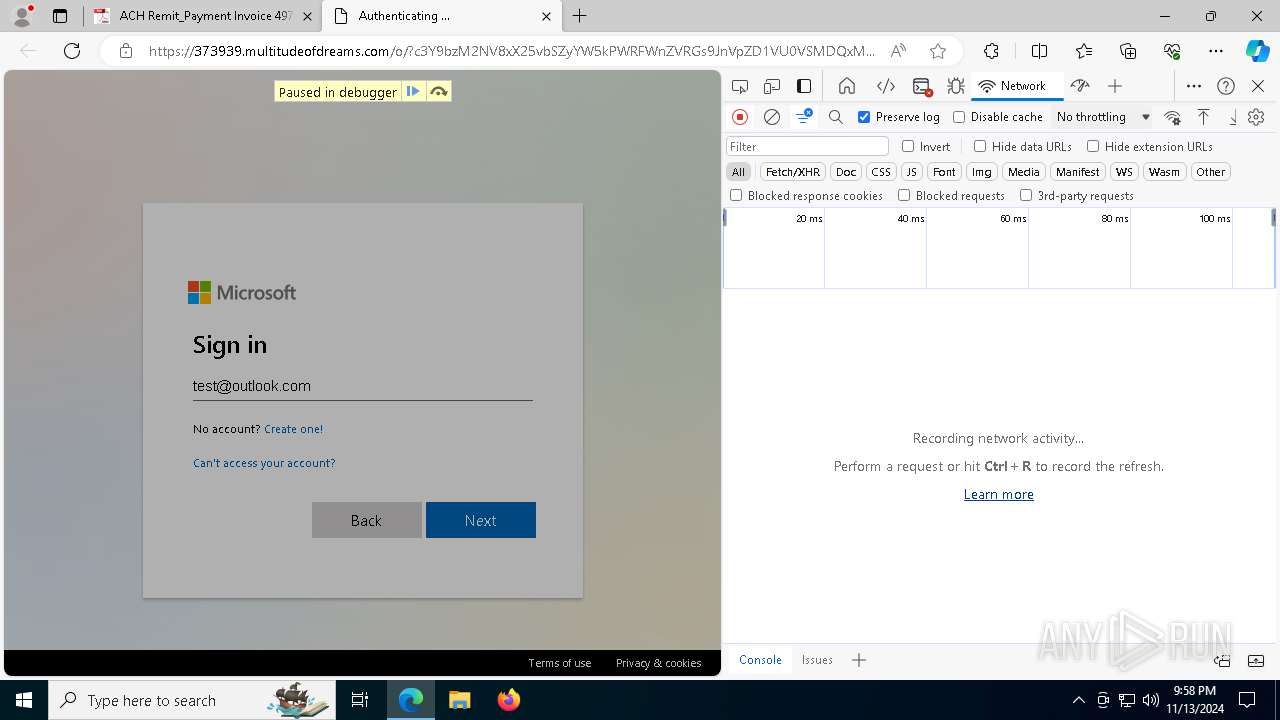Viewport: 1280px width, 720px height.
Task: Select the Console drawer tab
Action: click(x=760, y=660)
